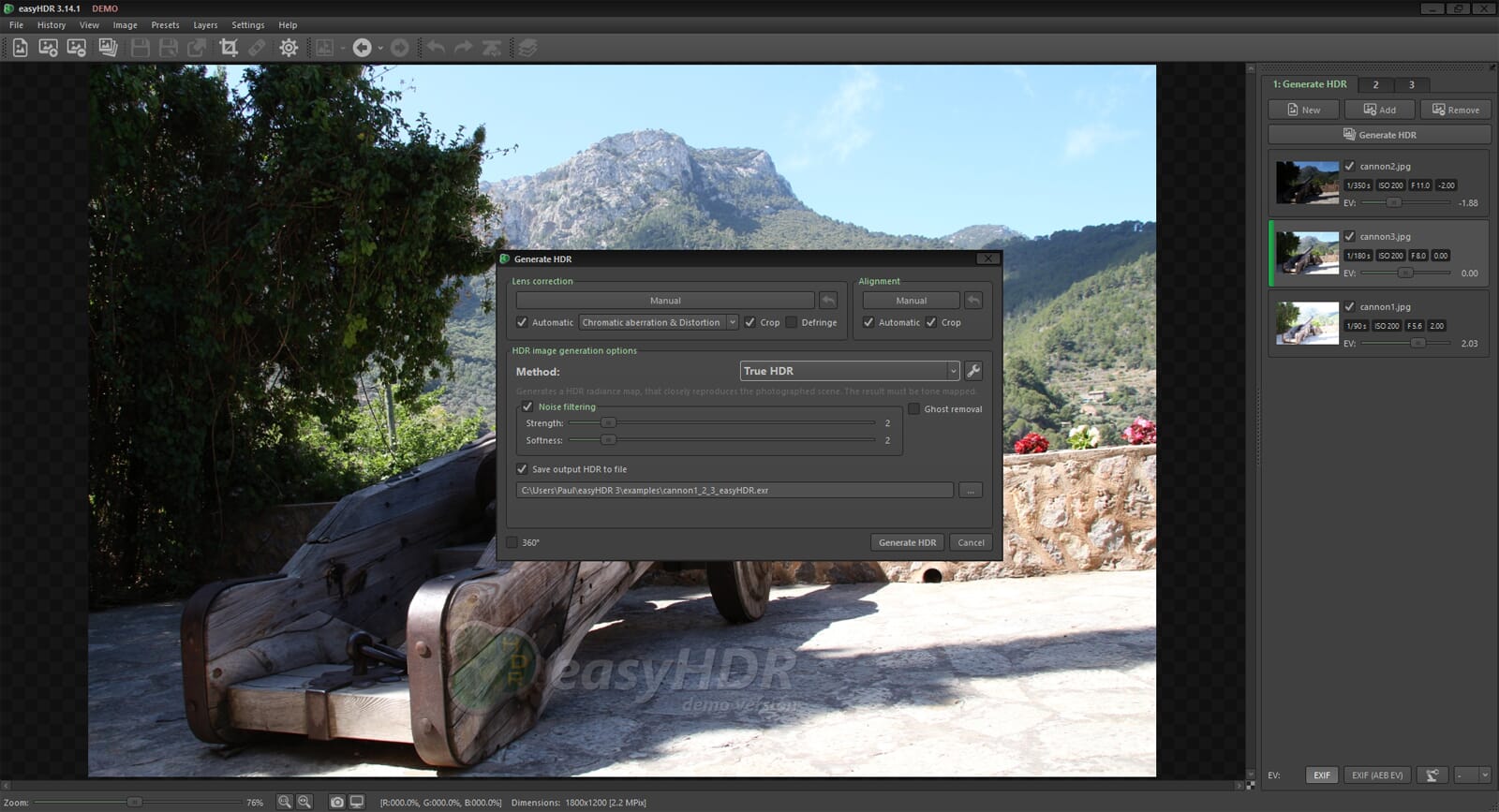The image size is (1499, 812).
Task: Click the tool icon next to EXIF (AEB EV)
Action: (x=1432, y=775)
